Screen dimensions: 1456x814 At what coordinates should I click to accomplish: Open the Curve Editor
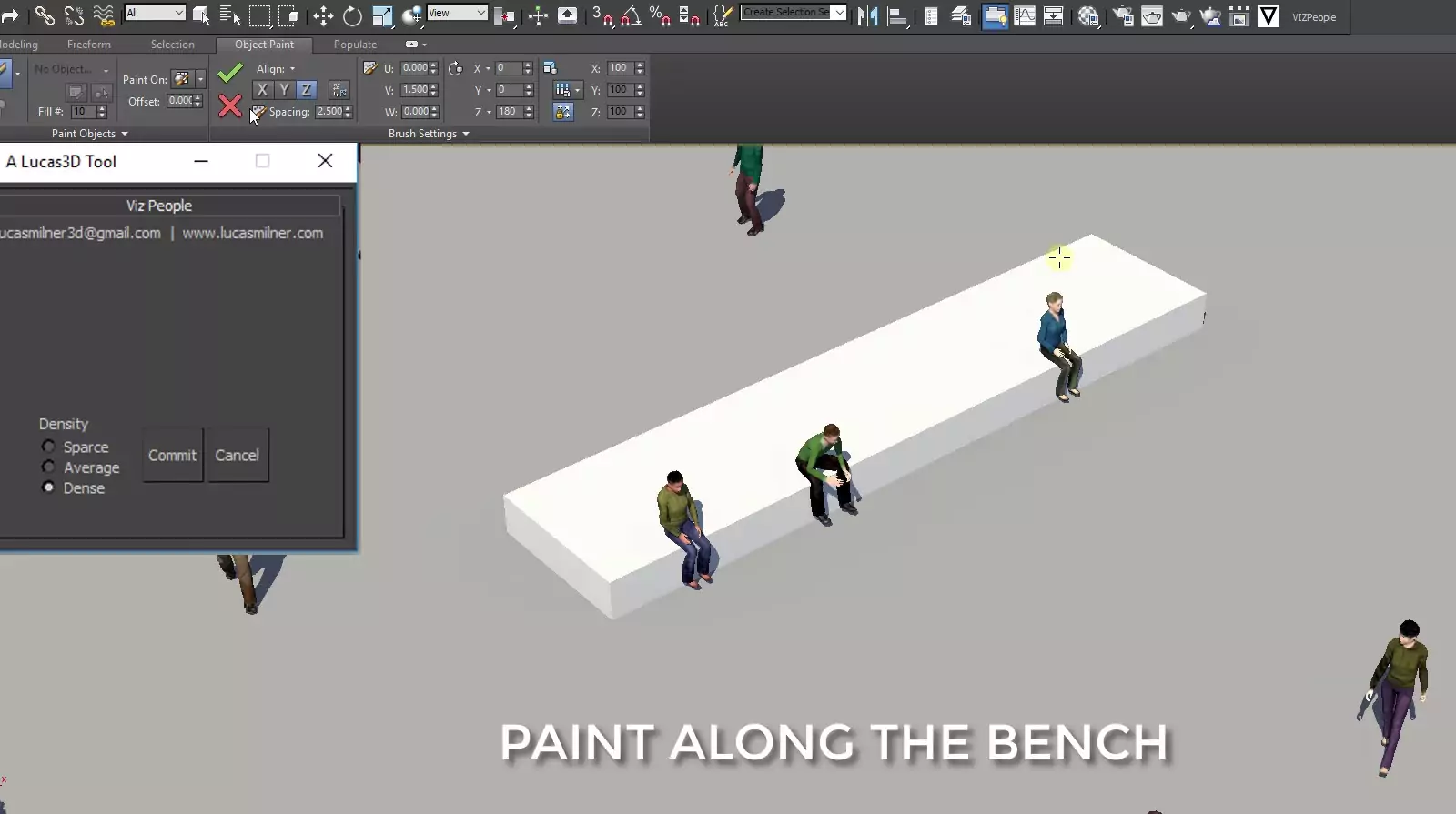(x=1025, y=15)
